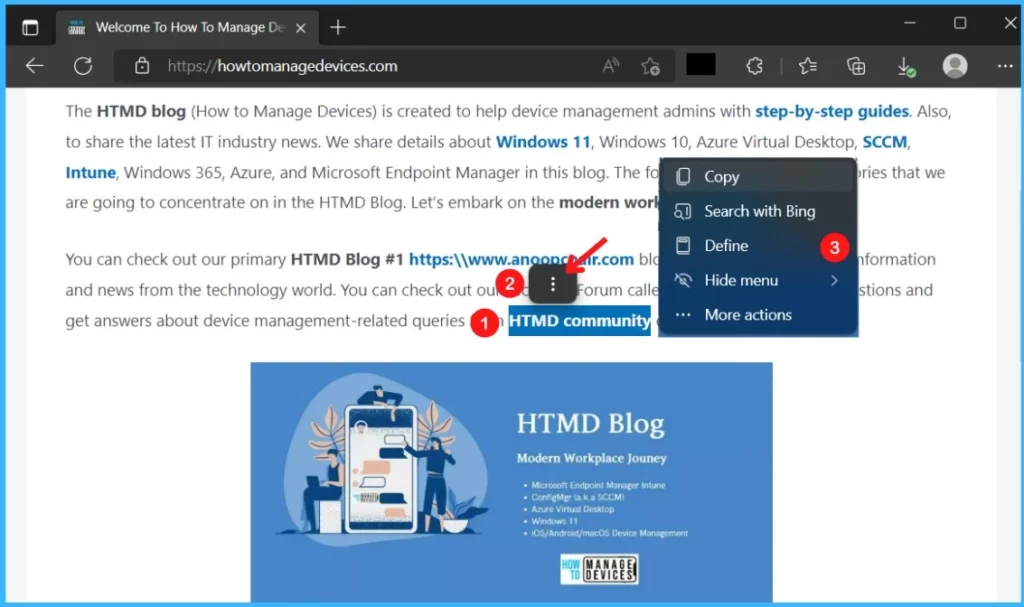This screenshot has width=1024, height=607.
Task: Click the Manage Devices logo in banner
Action: coord(599,569)
